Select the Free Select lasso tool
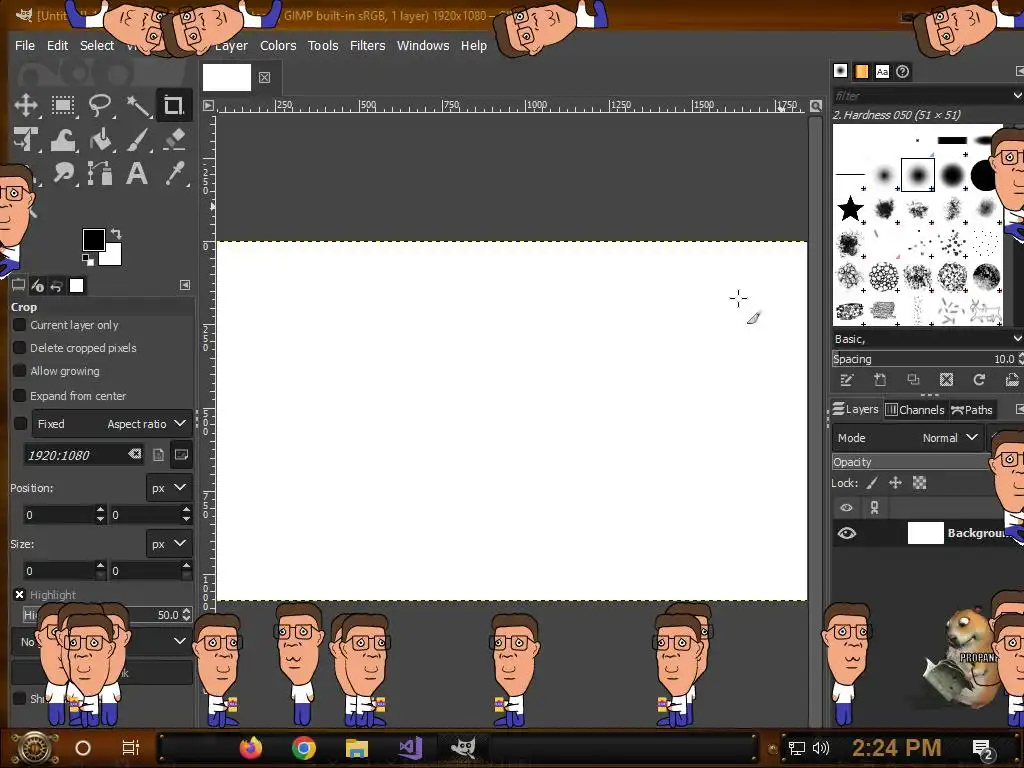The width and height of the screenshot is (1024, 768). [x=100, y=105]
